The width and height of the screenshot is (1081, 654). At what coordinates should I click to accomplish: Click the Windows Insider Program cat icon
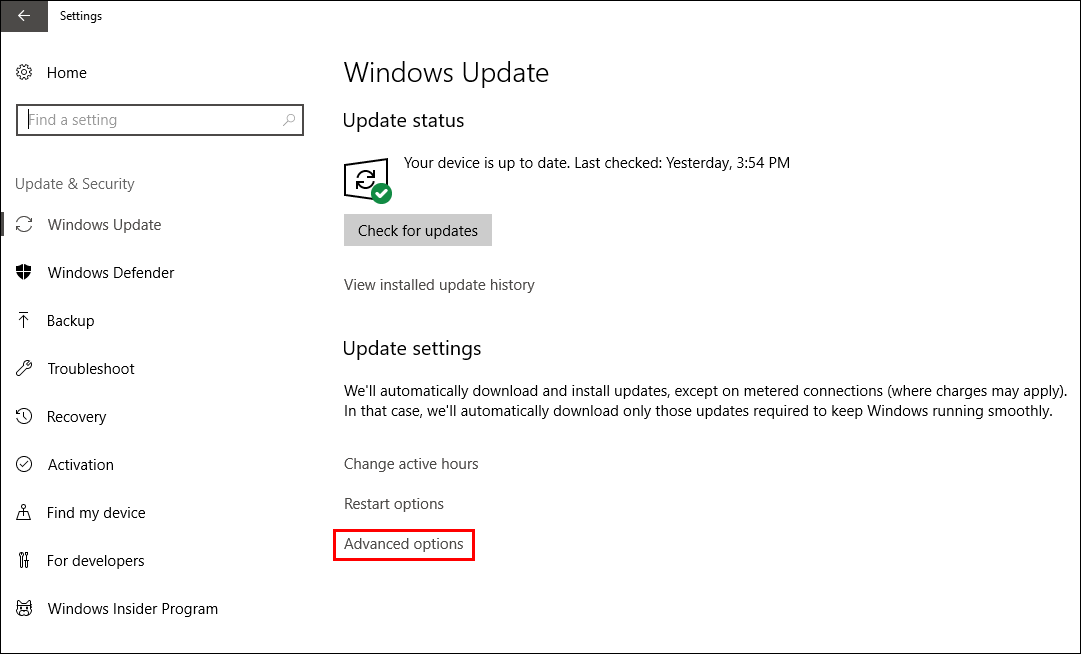pyautogui.click(x=24, y=609)
